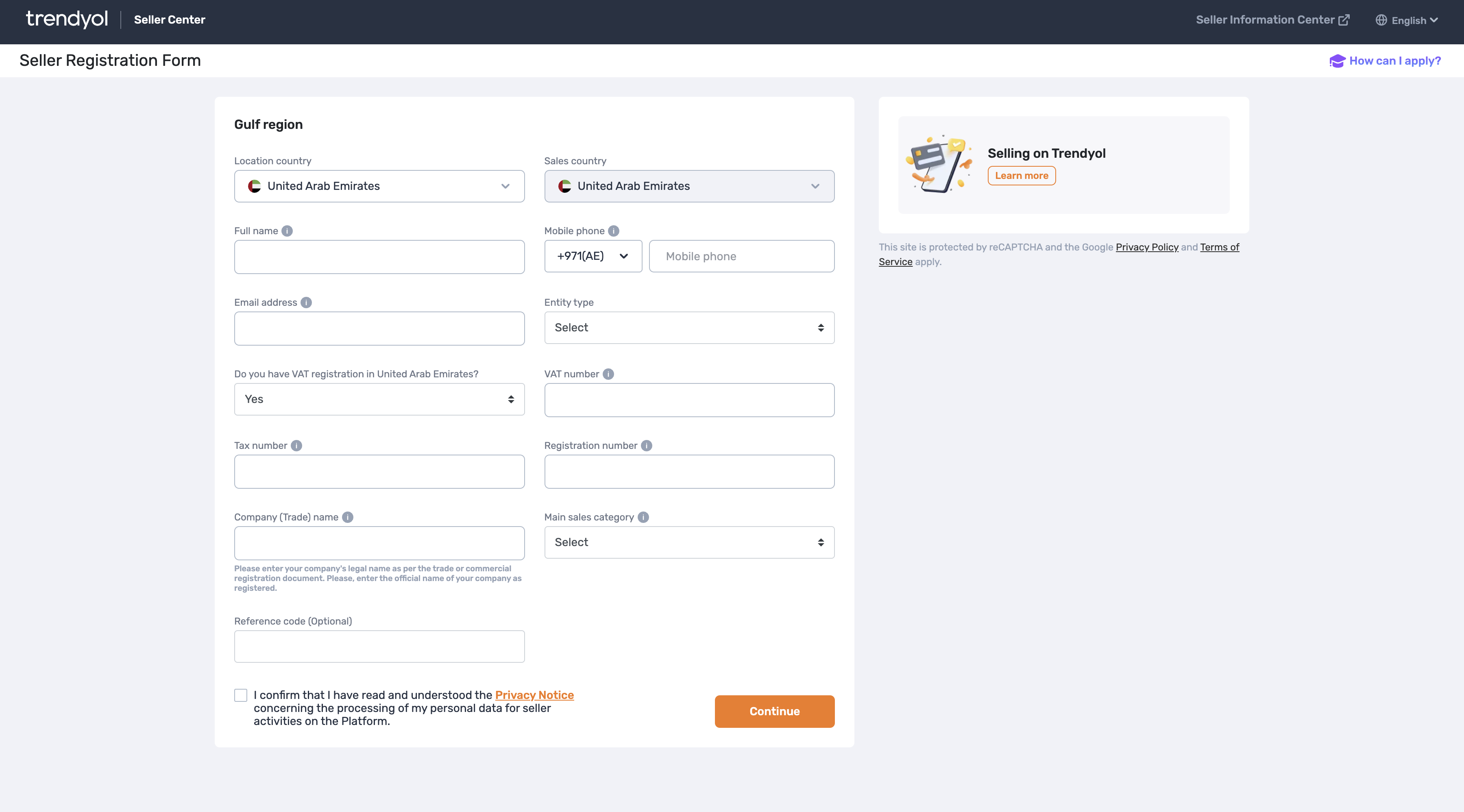
Task: Open the Terms of Service link
Action: [1220, 247]
